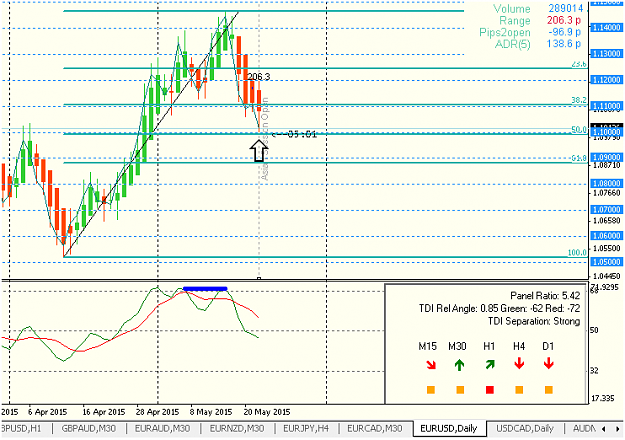Click the 50.0 Fibonacci level label
This screenshot has width=625, height=440.
coord(579,130)
